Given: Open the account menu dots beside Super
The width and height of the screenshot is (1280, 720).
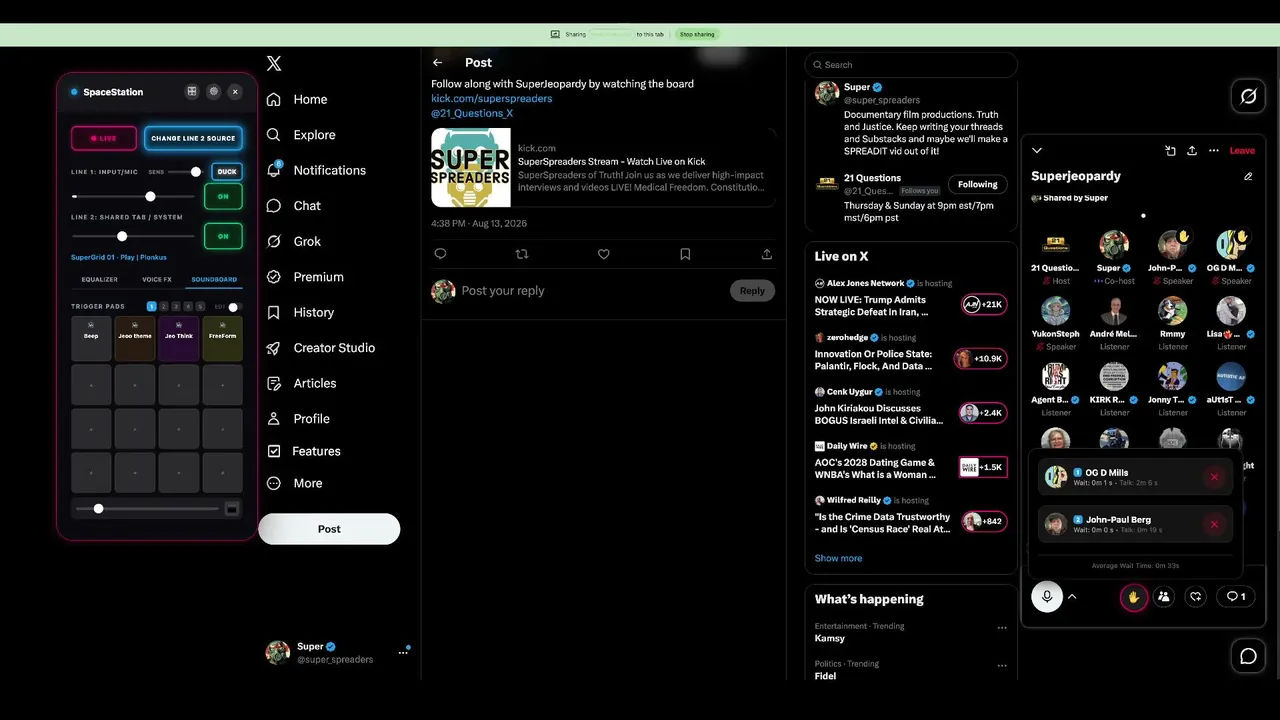Looking at the screenshot, I should click(403, 652).
